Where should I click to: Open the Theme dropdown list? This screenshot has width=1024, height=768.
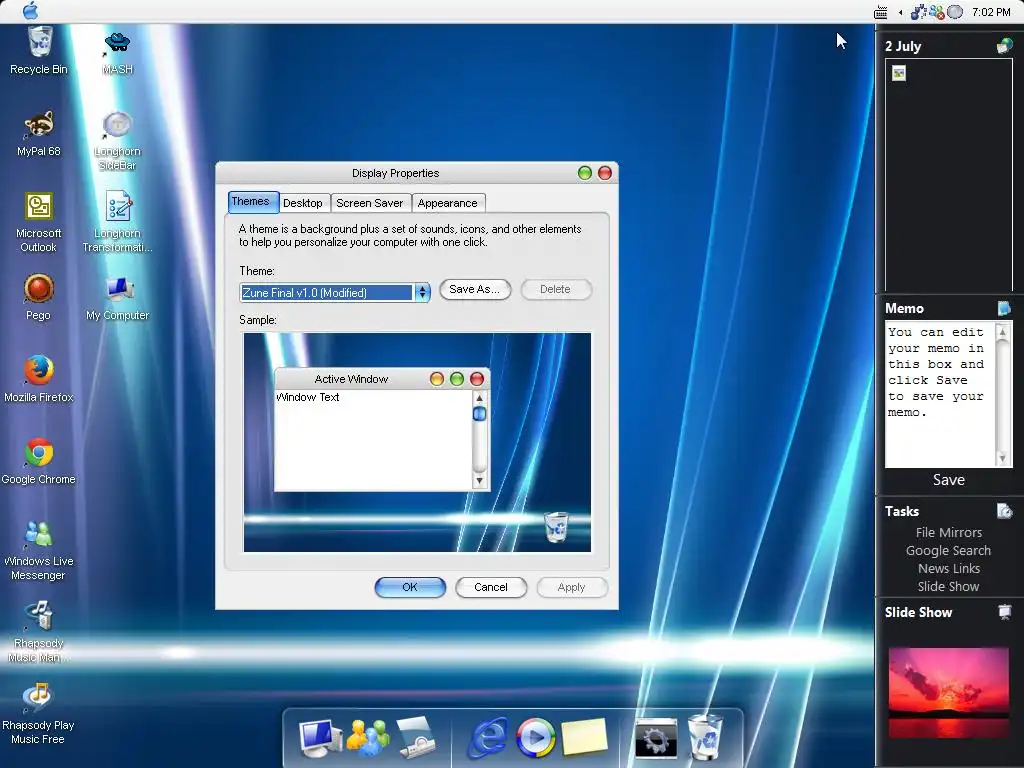click(423, 293)
